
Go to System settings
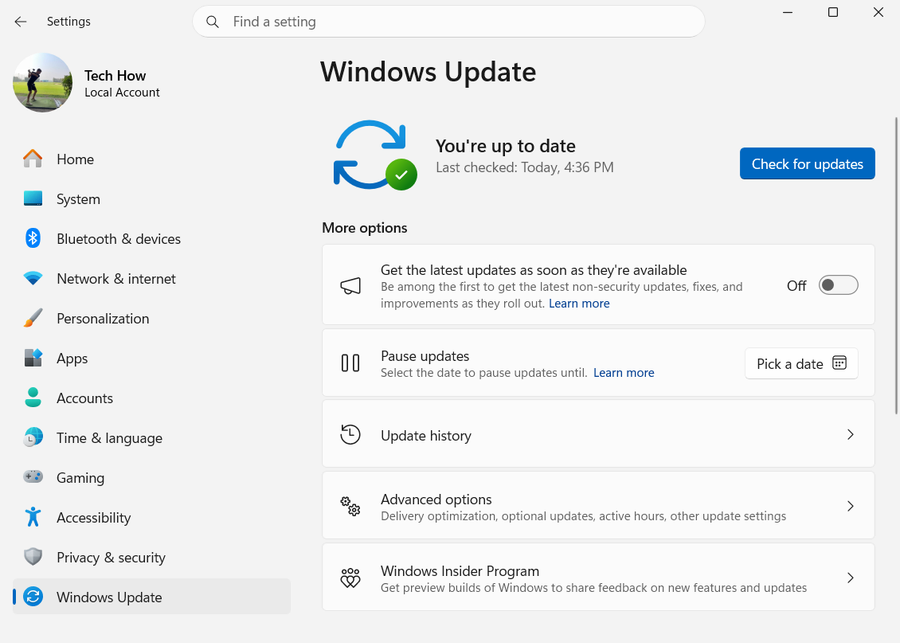[x=152, y=199]
